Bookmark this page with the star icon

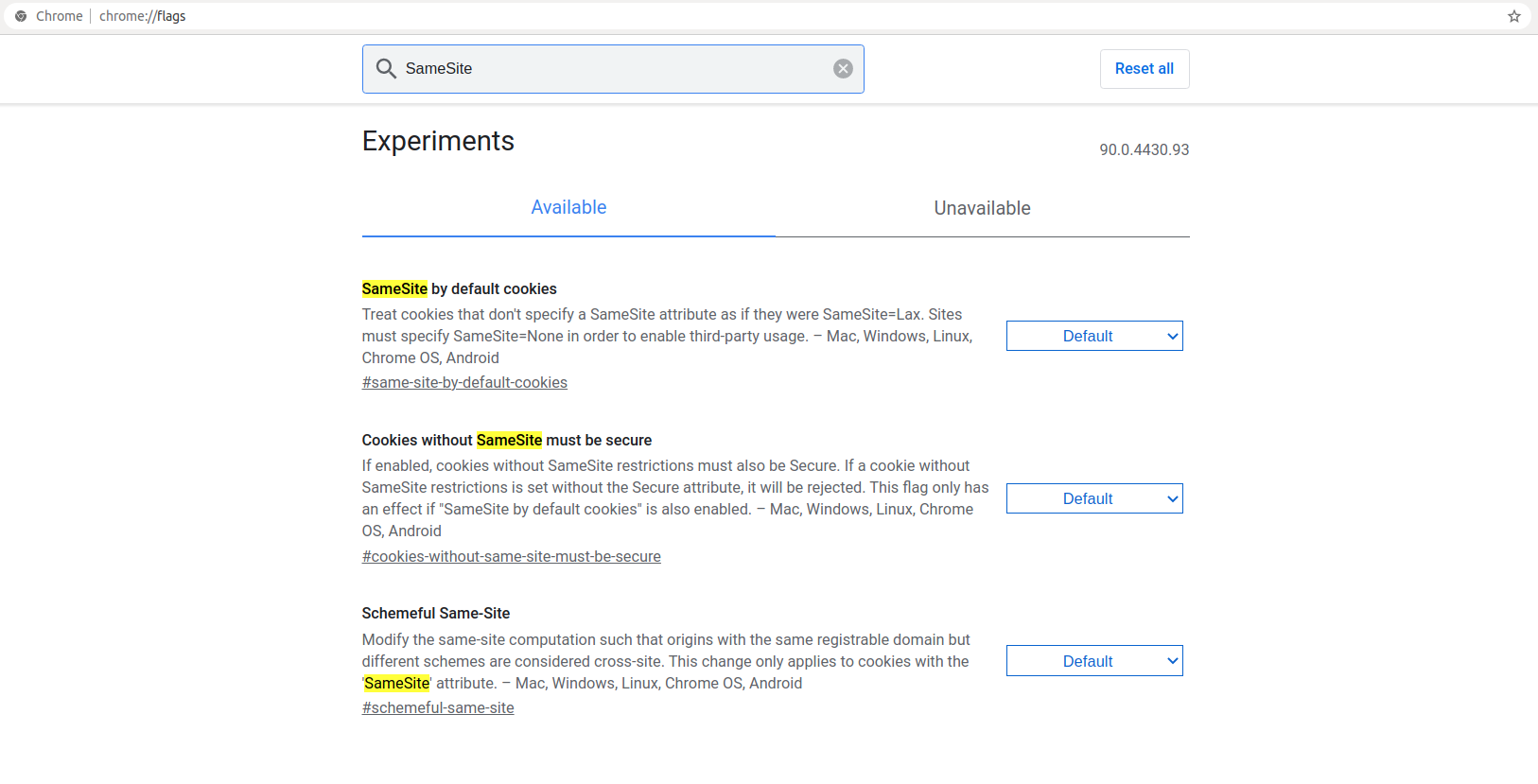[x=1514, y=16]
